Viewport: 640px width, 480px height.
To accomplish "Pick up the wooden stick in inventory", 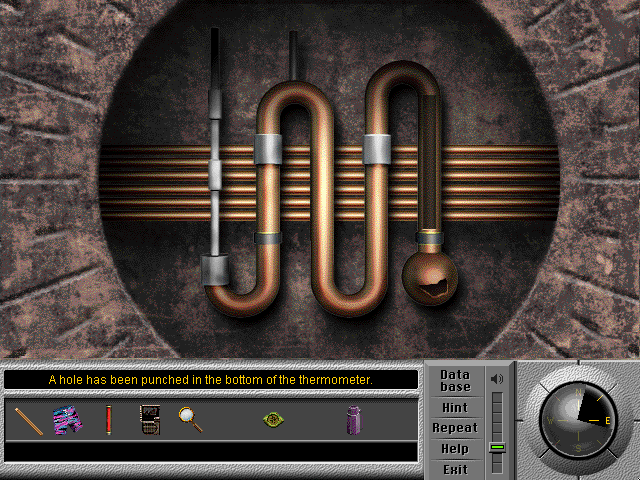I will [x=29, y=420].
